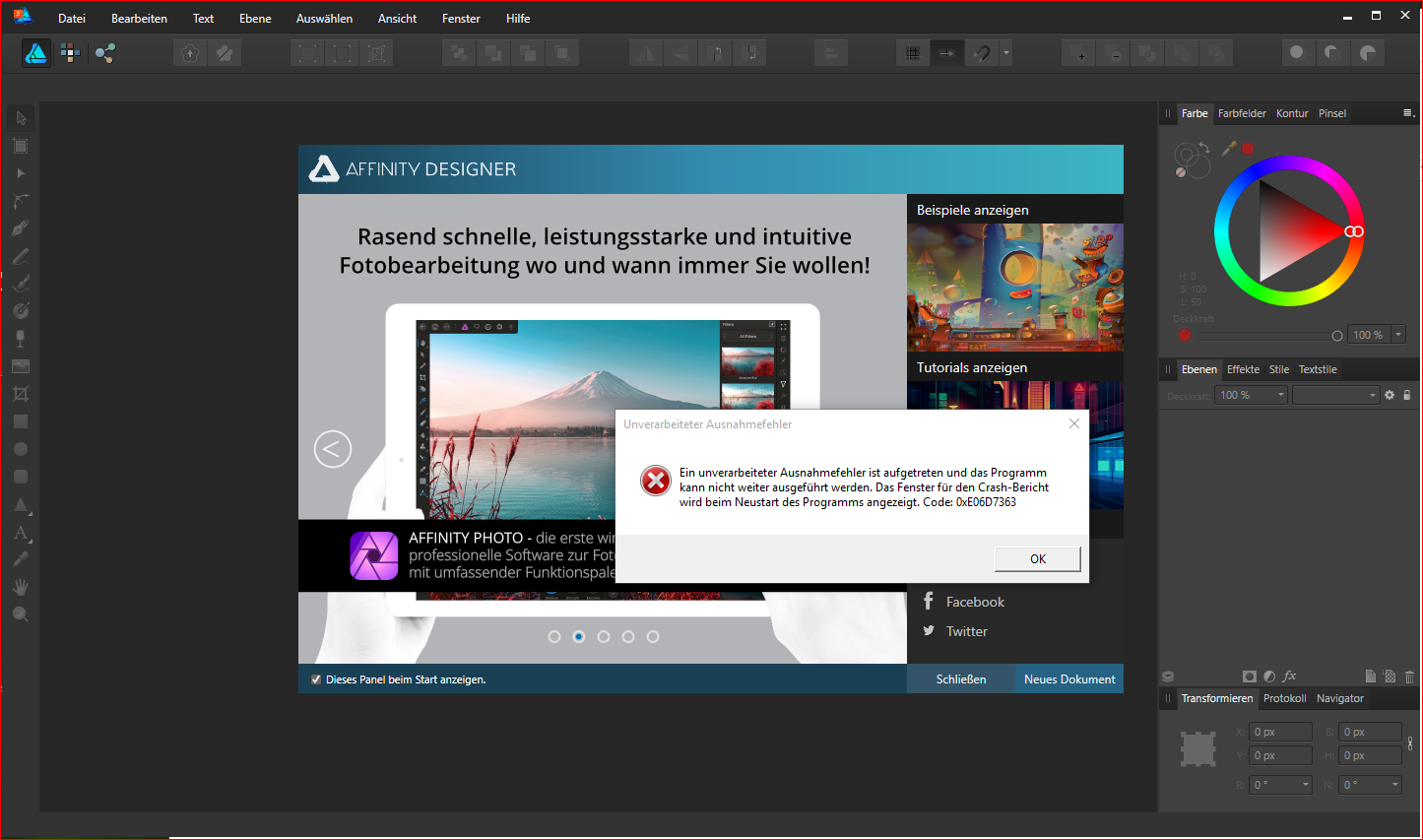Click the Neues Dokument button

(1069, 678)
